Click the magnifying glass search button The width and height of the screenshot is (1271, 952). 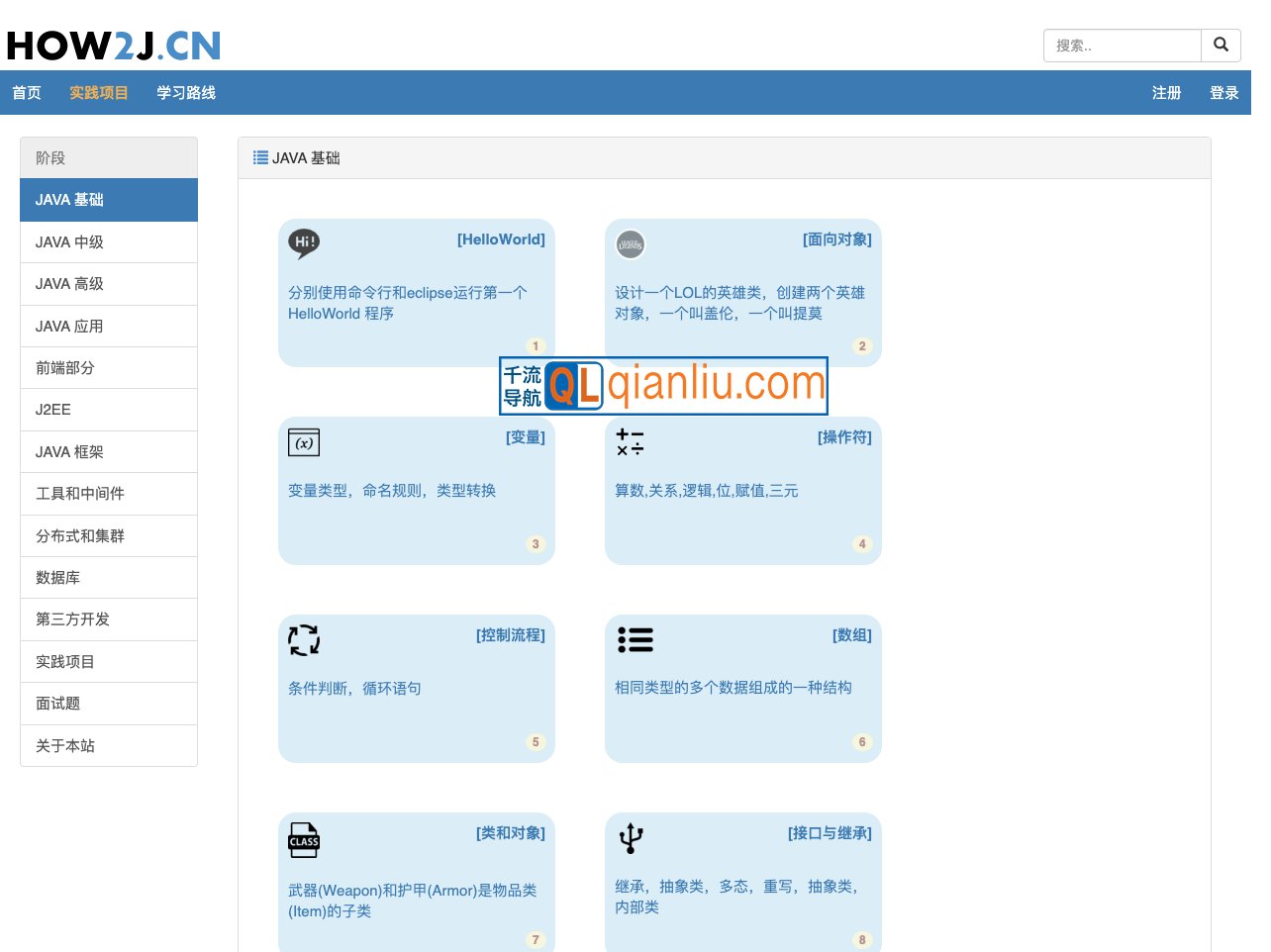(1221, 46)
